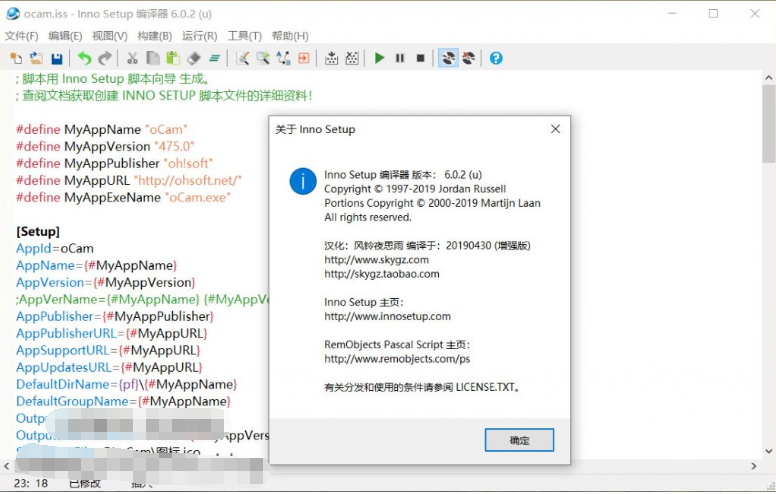
Task: Paste with the clipboard toolbar icon
Action: click(173, 59)
